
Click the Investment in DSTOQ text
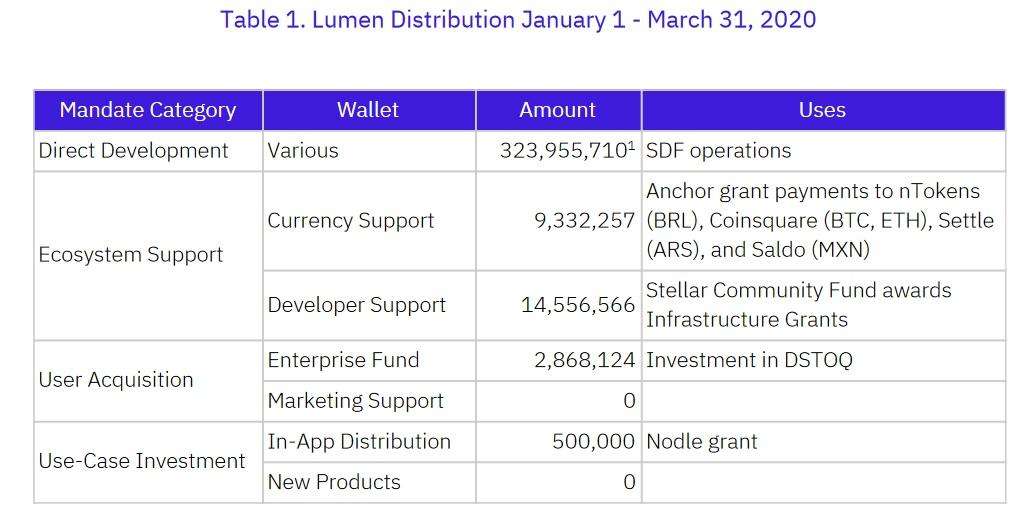[749, 360]
